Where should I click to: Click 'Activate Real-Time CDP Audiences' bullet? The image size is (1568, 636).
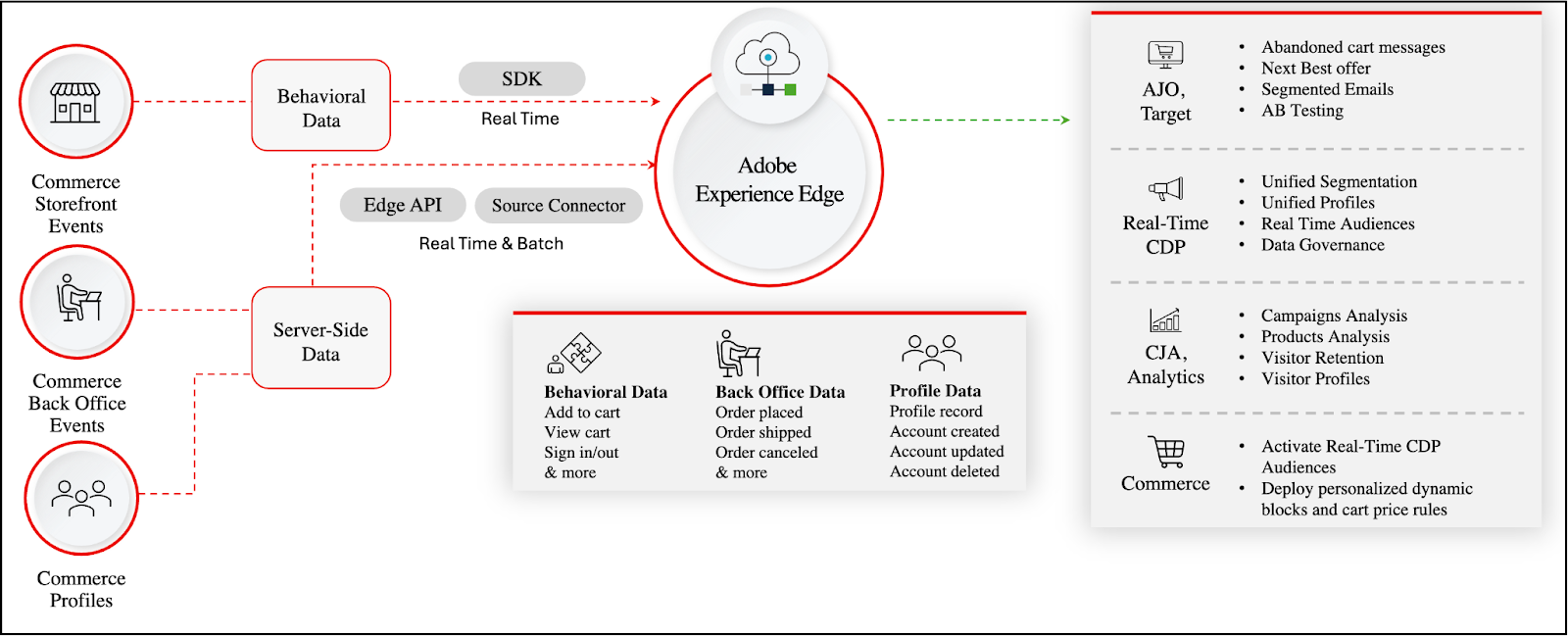(x=1350, y=457)
